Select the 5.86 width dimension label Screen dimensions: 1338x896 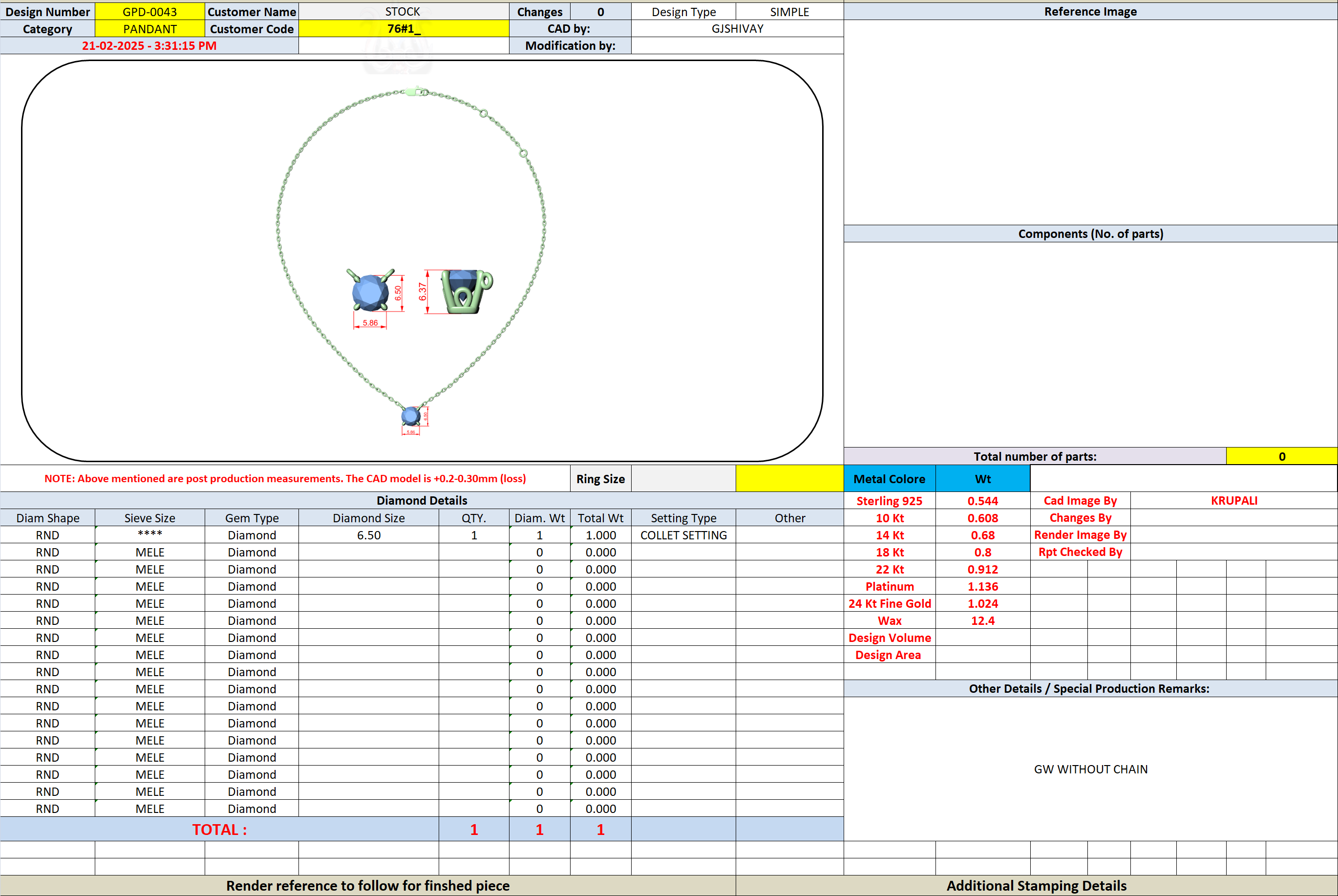pyautogui.click(x=370, y=323)
